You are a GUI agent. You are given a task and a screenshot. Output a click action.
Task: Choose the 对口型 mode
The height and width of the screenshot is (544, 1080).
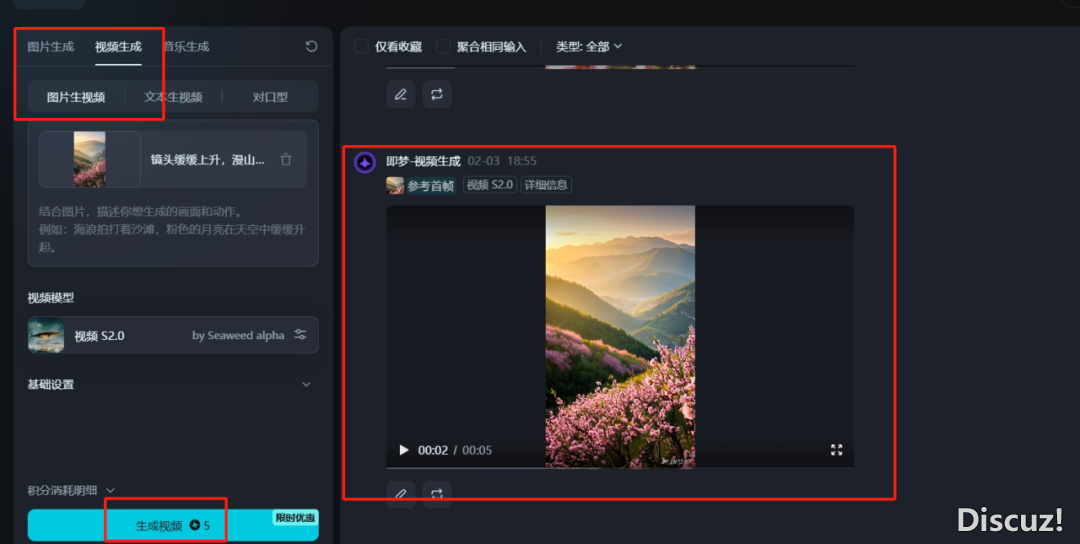(270, 97)
